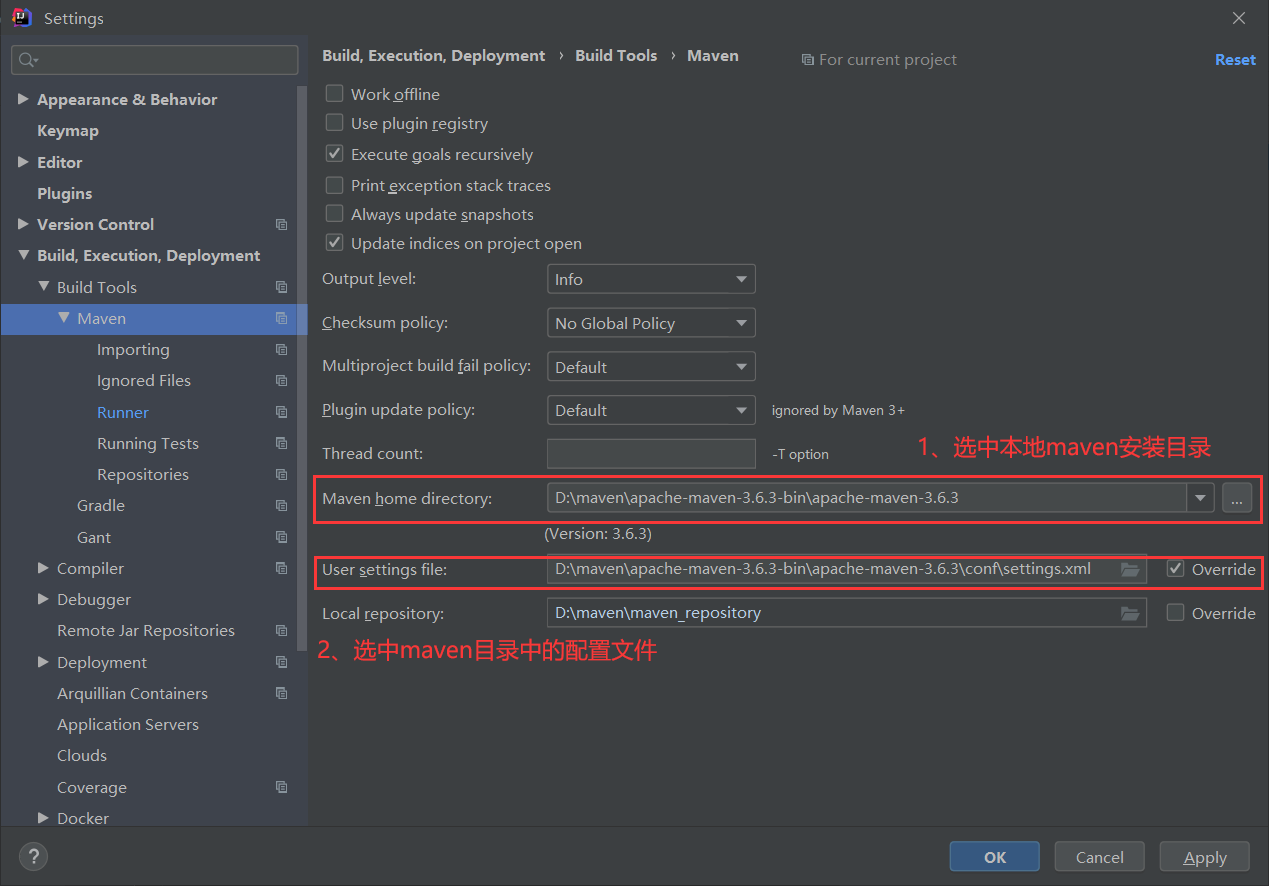
Task: Check Override for Local repository
Action: (x=1176, y=612)
